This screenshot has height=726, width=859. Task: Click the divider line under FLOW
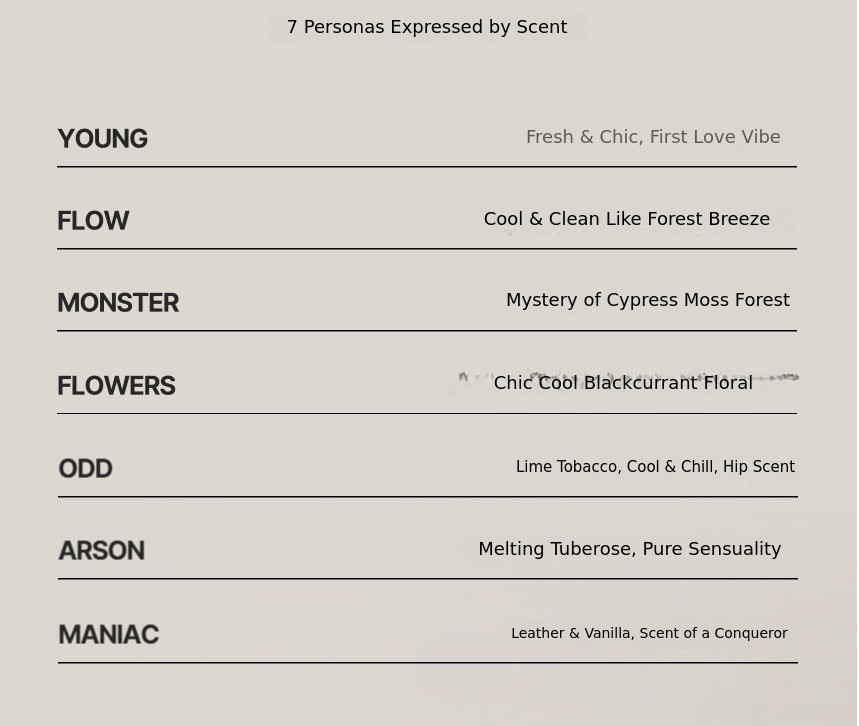427,249
